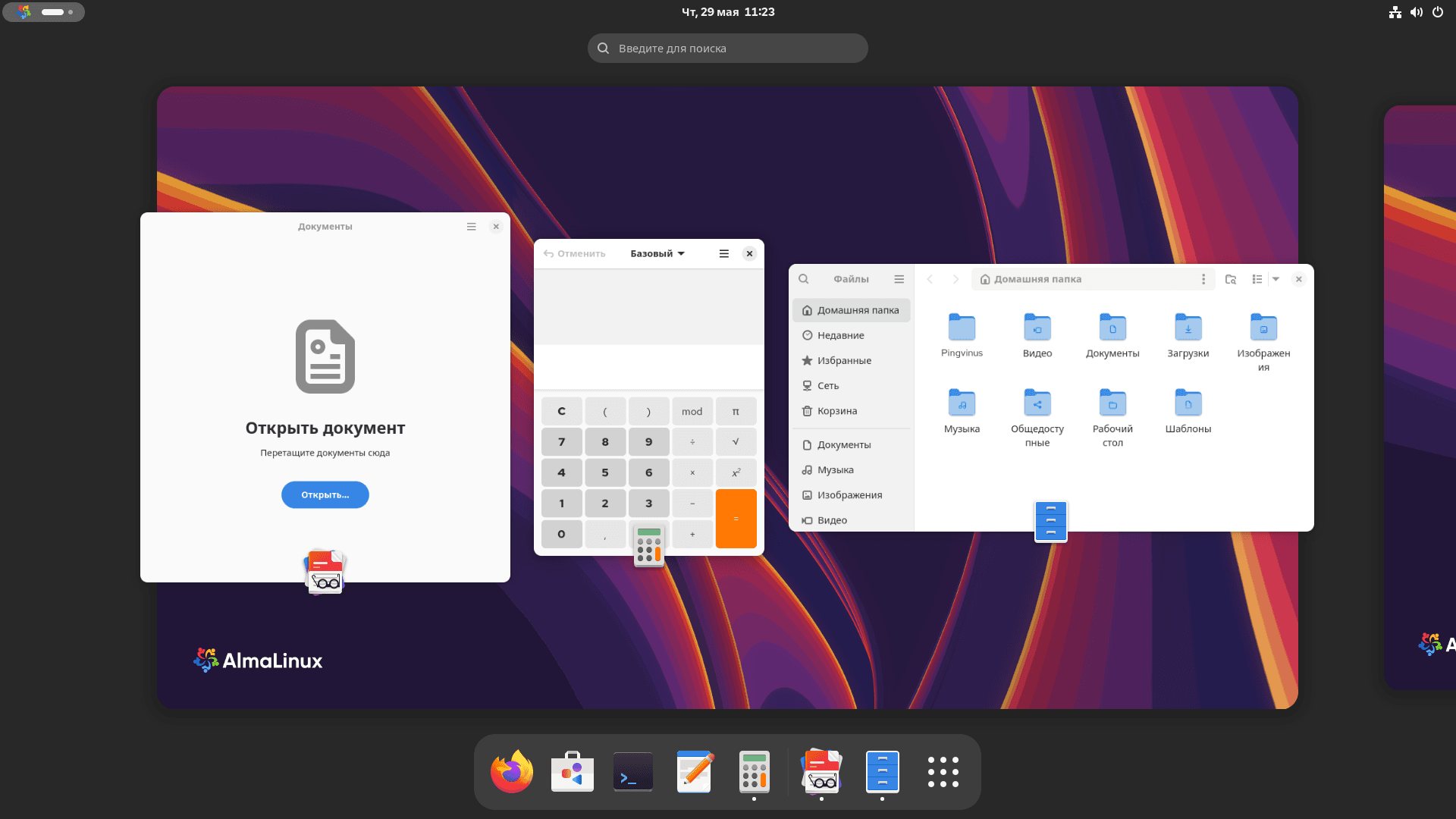
Task: Open the Загрузки folder
Action: (x=1188, y=335)
